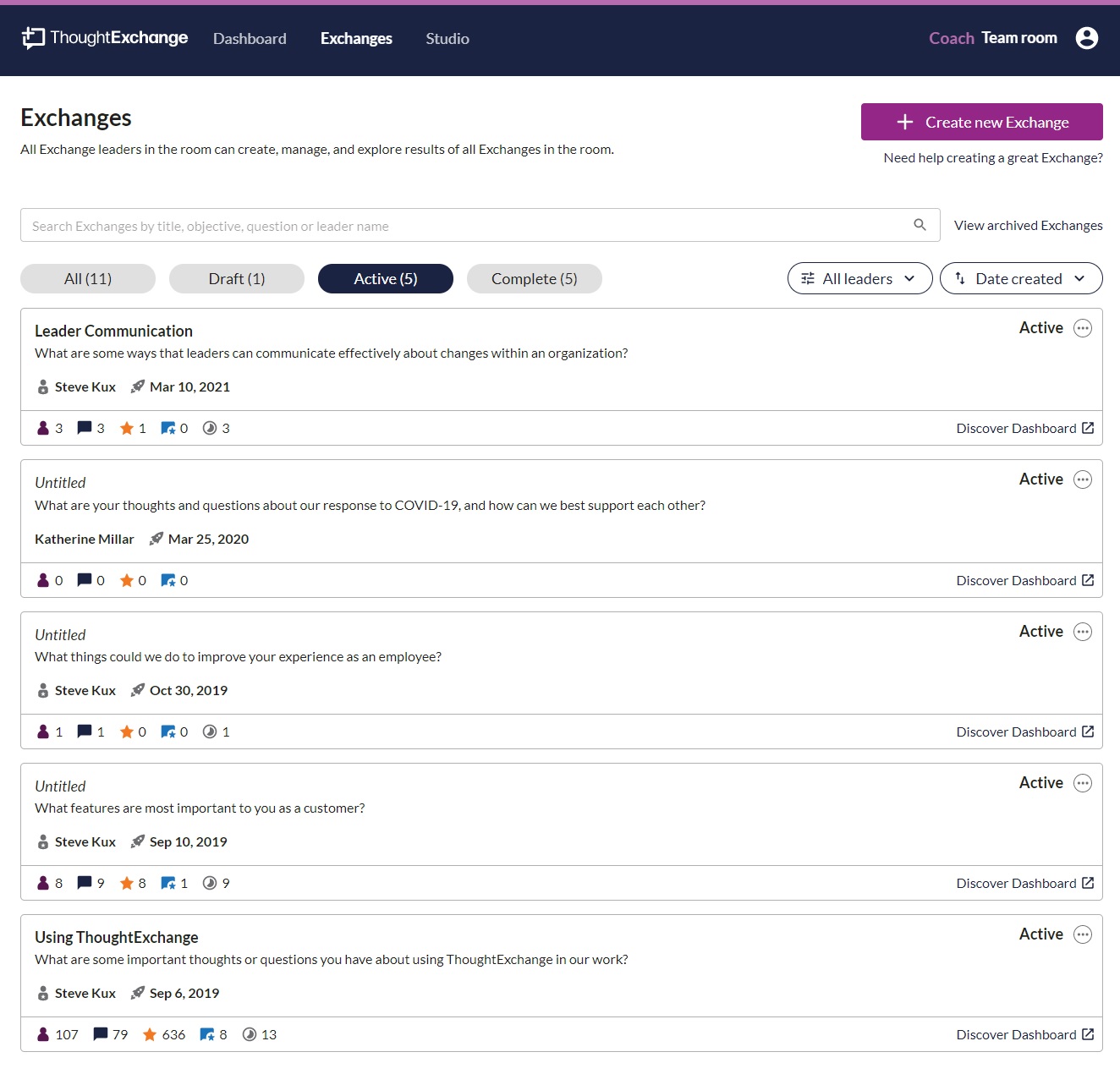View archived Exchanges

[1029, 226]
